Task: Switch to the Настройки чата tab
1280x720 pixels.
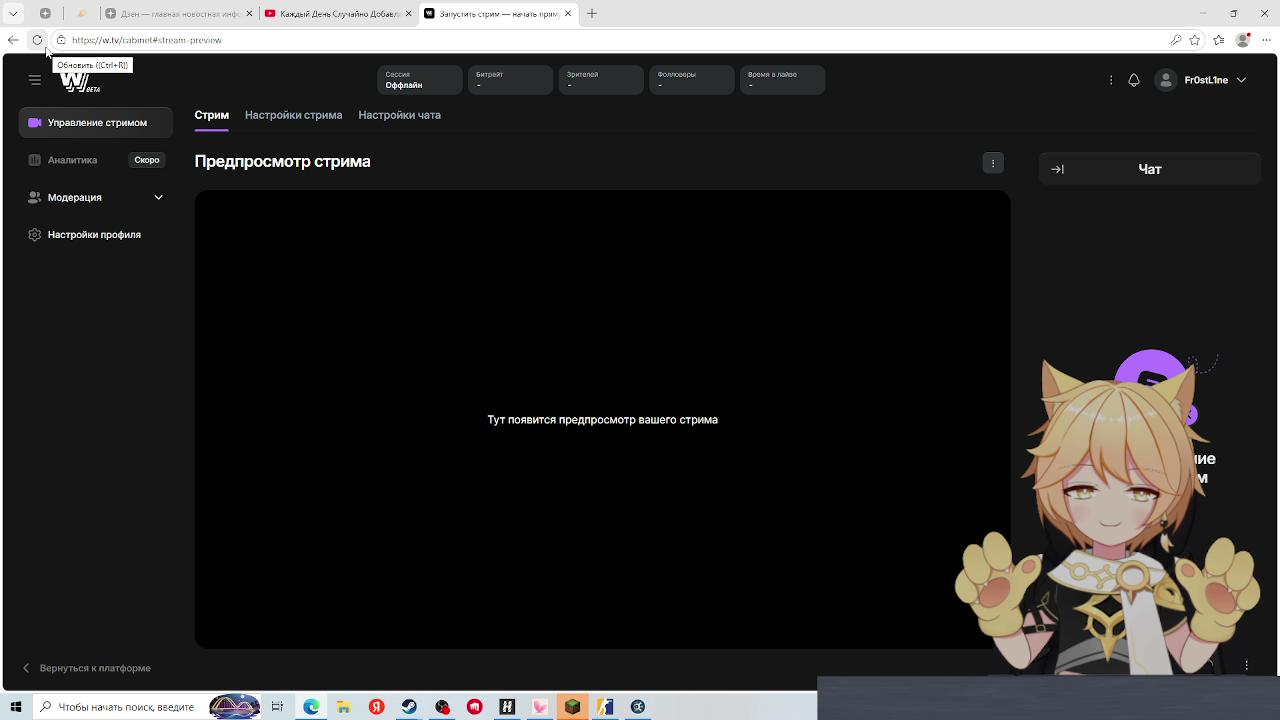Action: click(x=399, y=115)
